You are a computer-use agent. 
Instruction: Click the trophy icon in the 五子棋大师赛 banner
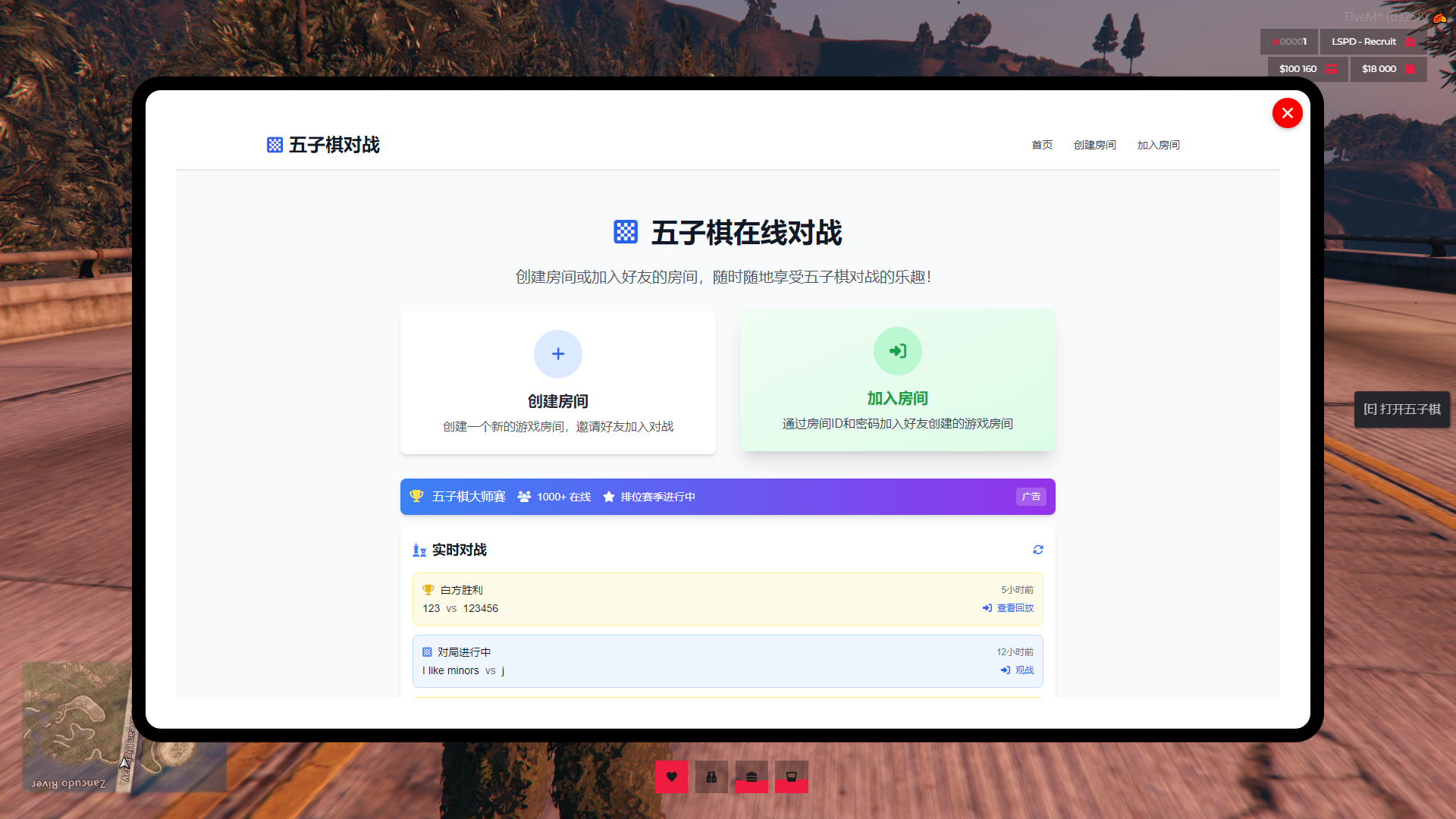tap(417, 496)
